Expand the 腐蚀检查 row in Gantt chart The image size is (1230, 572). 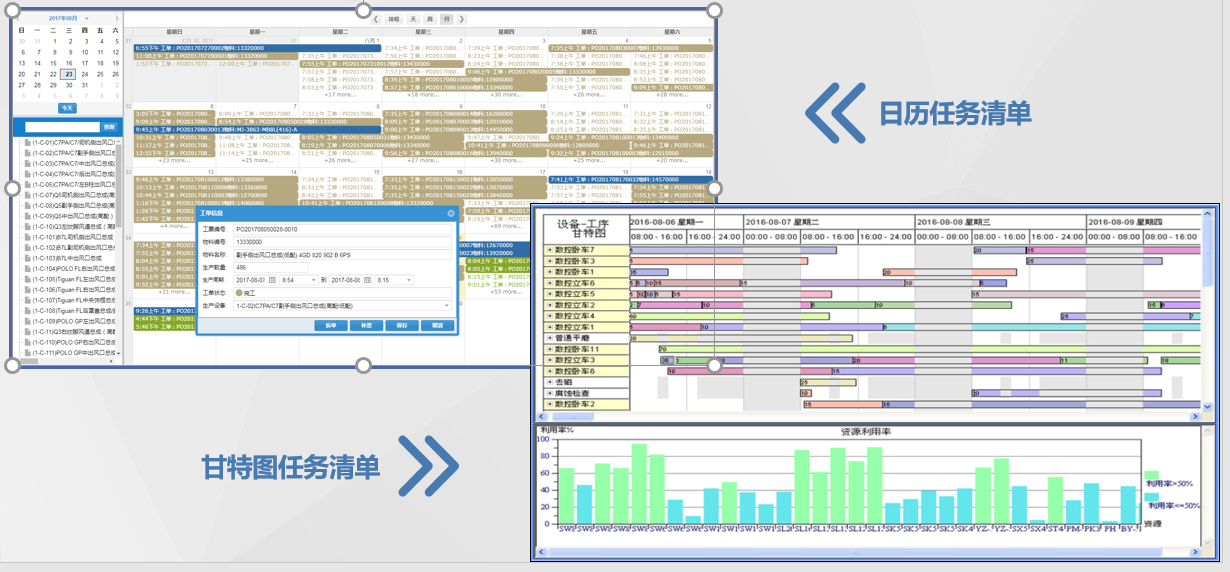click(x=548, y=393)
